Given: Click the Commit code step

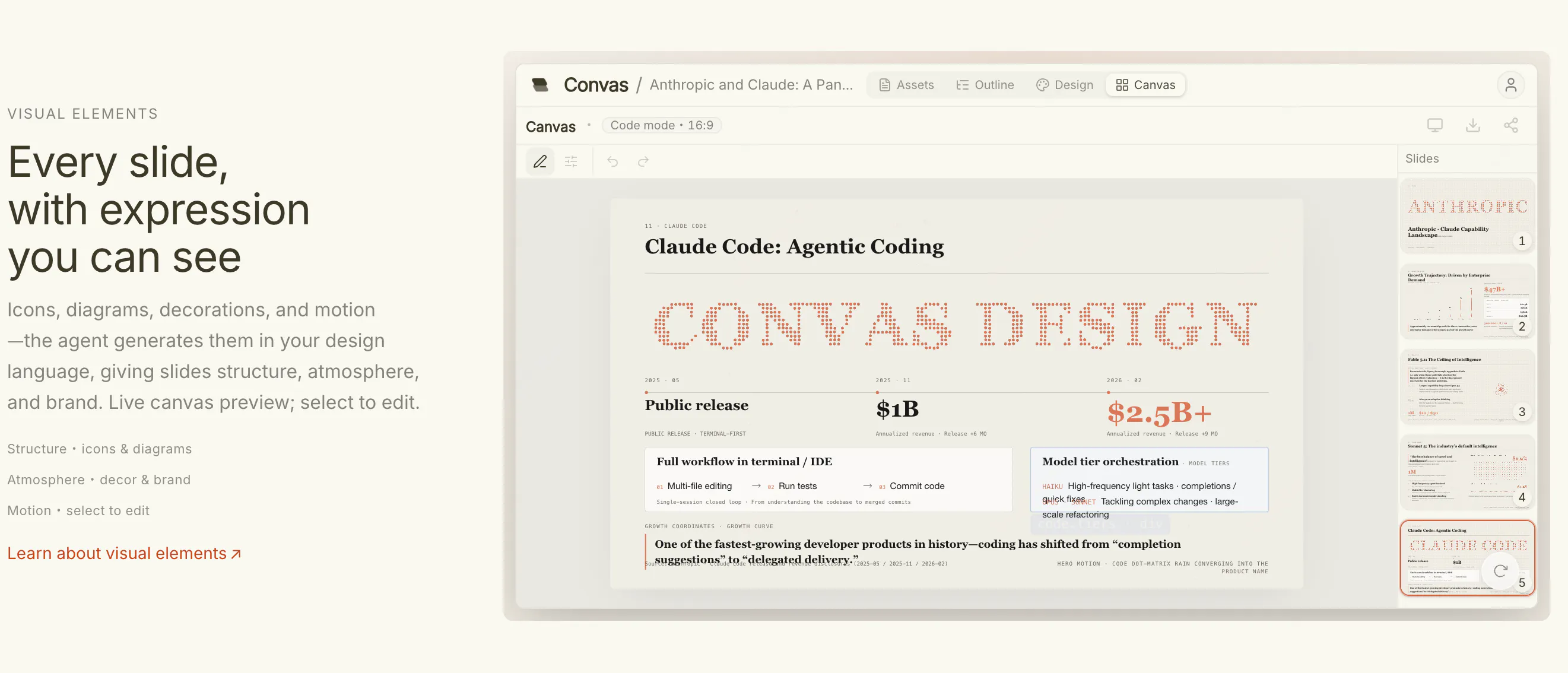Looking at the screenshot, I should 916,485.
